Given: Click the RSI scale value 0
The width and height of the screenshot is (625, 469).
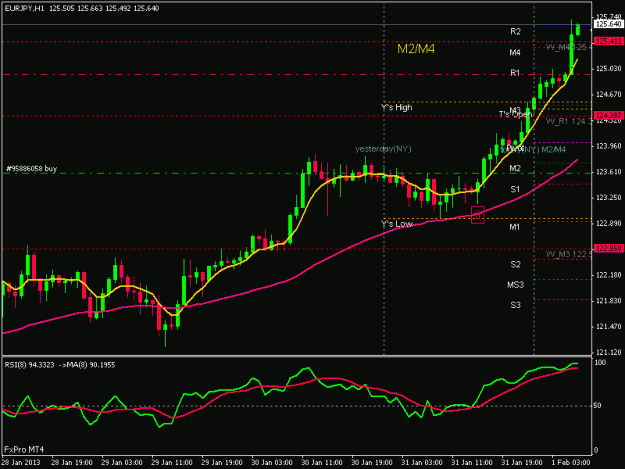Looking at the screenshot, I should 596,450.
